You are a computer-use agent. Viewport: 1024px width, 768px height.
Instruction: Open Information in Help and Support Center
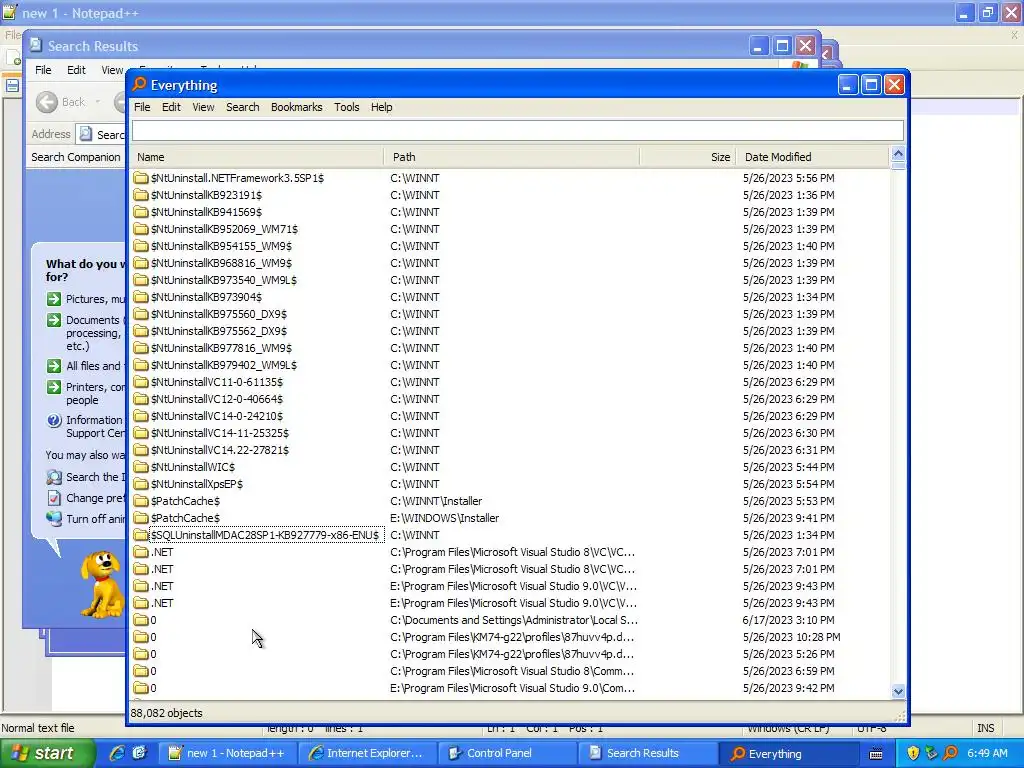tap(94, 426)
